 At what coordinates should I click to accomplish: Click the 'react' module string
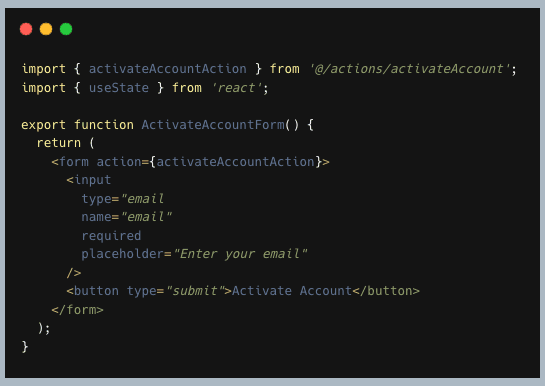[237, 88]
